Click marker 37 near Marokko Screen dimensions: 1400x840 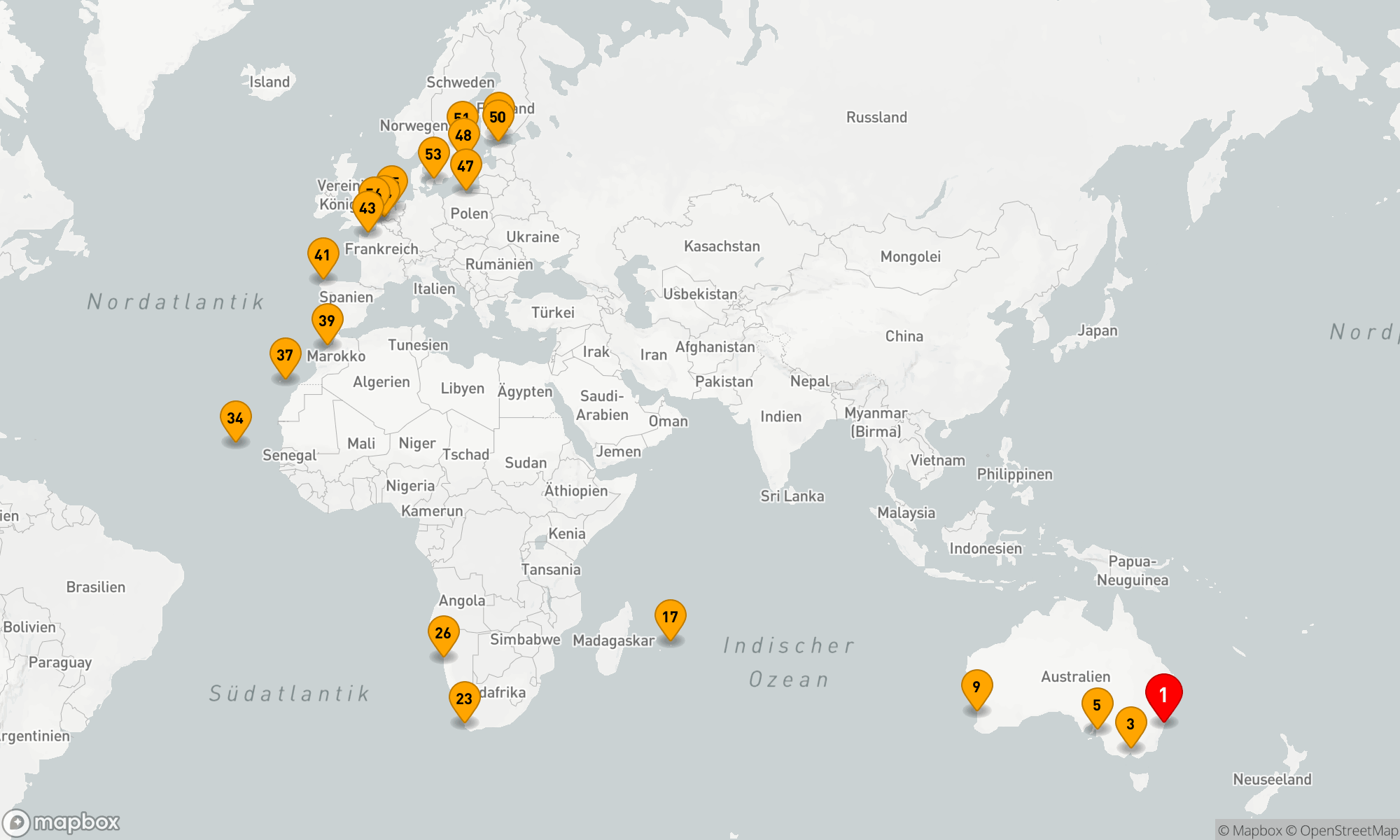tap(285, 355)
